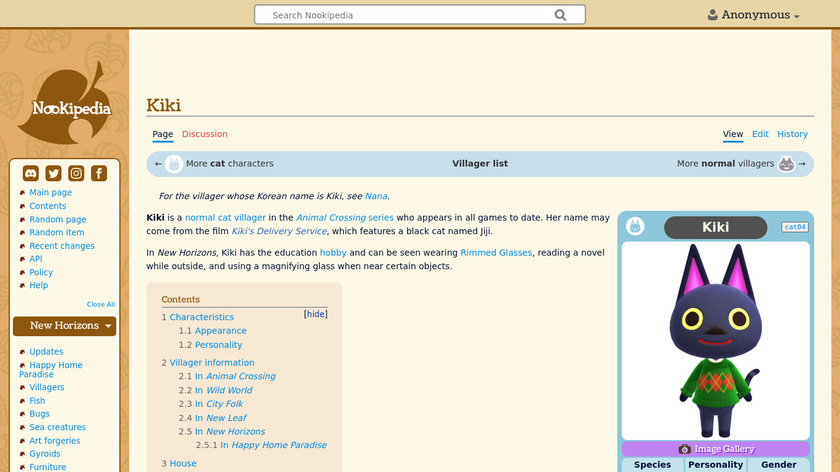
Task: Open the Bugs sidebar link
Action: click(39, 414)
